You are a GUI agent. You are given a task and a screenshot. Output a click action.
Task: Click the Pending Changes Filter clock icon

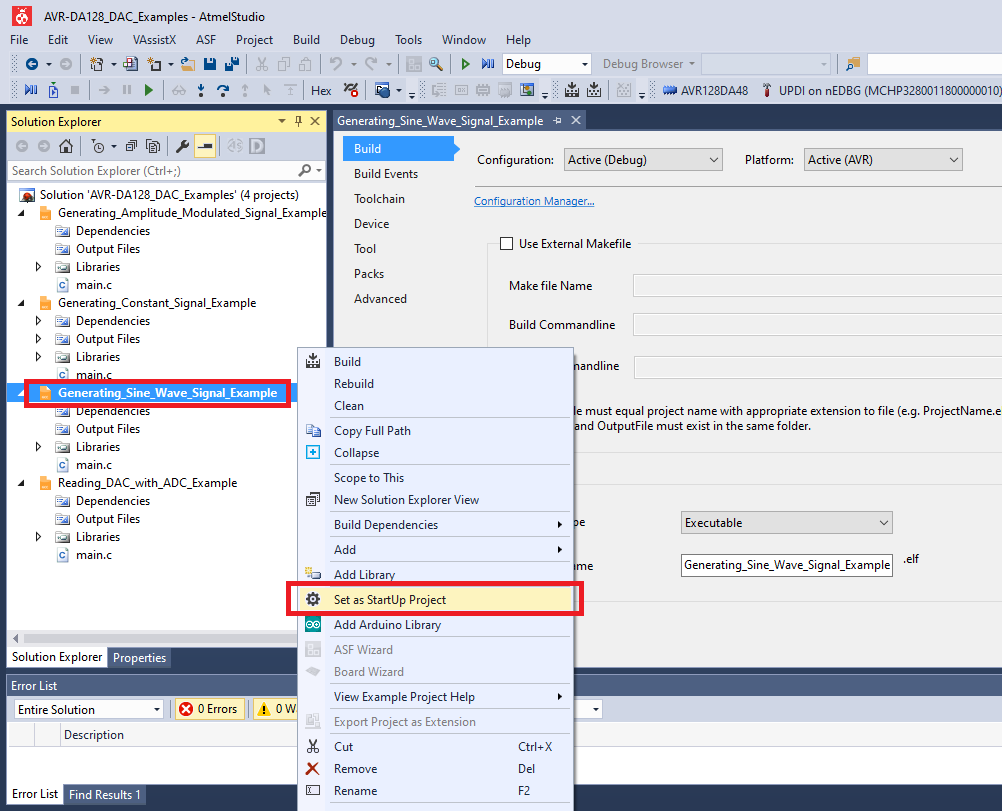coord(98,146)
